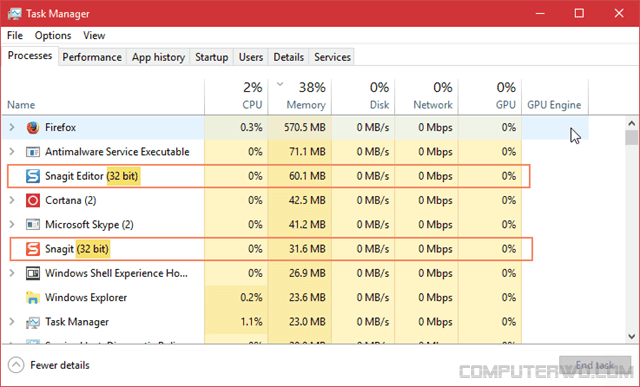Expand the Firefox process group
640x387 pixels.
point(12,127)
